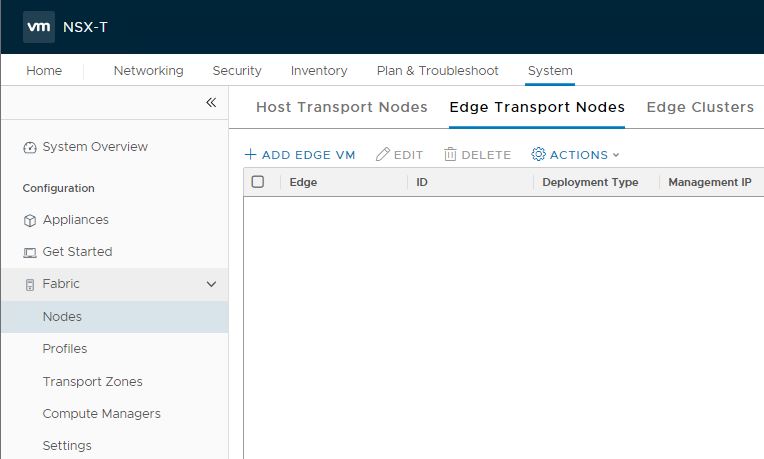Click the Actions gear icon
The width and height of the screenshot is (764, 459).
pos(538,155)
